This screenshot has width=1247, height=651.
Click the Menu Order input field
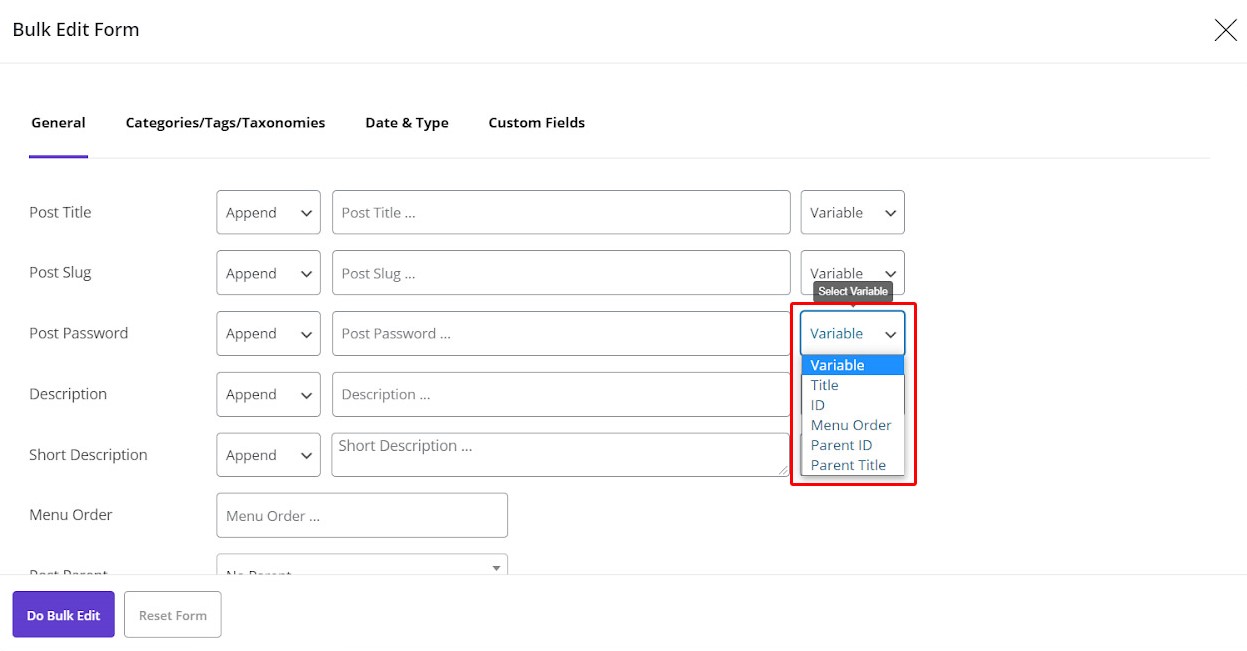[362, 515]
